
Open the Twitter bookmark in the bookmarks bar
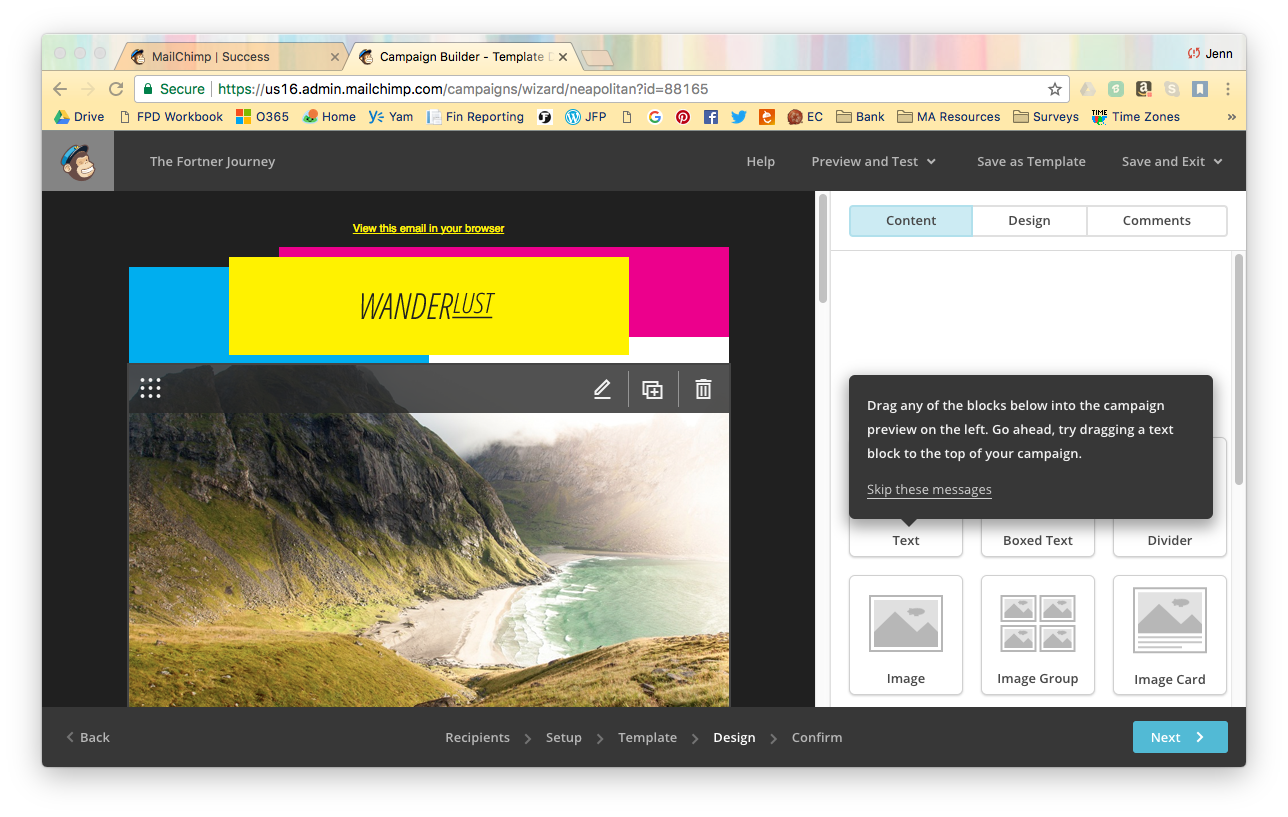coord(738,117)
